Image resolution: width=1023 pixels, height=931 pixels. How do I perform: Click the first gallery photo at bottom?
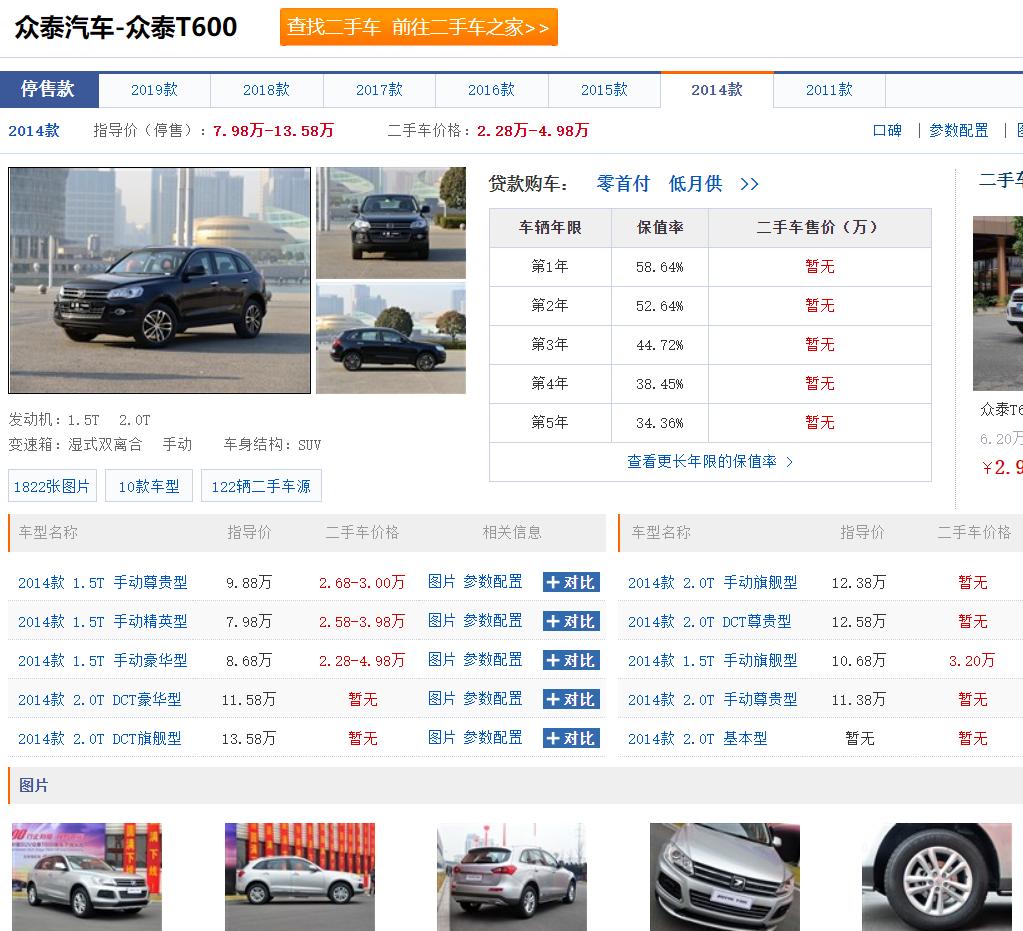click(87, 876)
